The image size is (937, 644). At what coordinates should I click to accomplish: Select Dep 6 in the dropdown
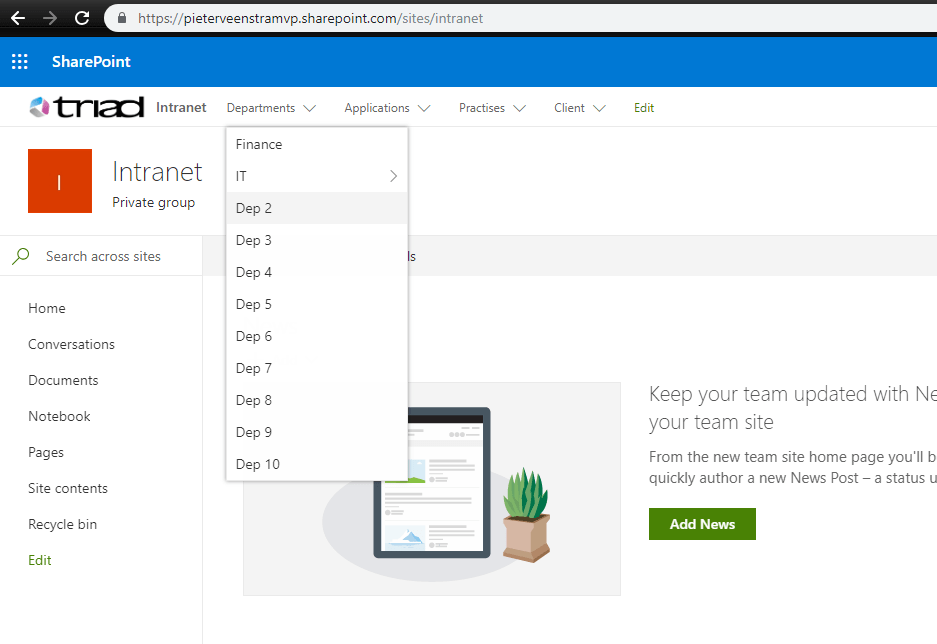317,336
